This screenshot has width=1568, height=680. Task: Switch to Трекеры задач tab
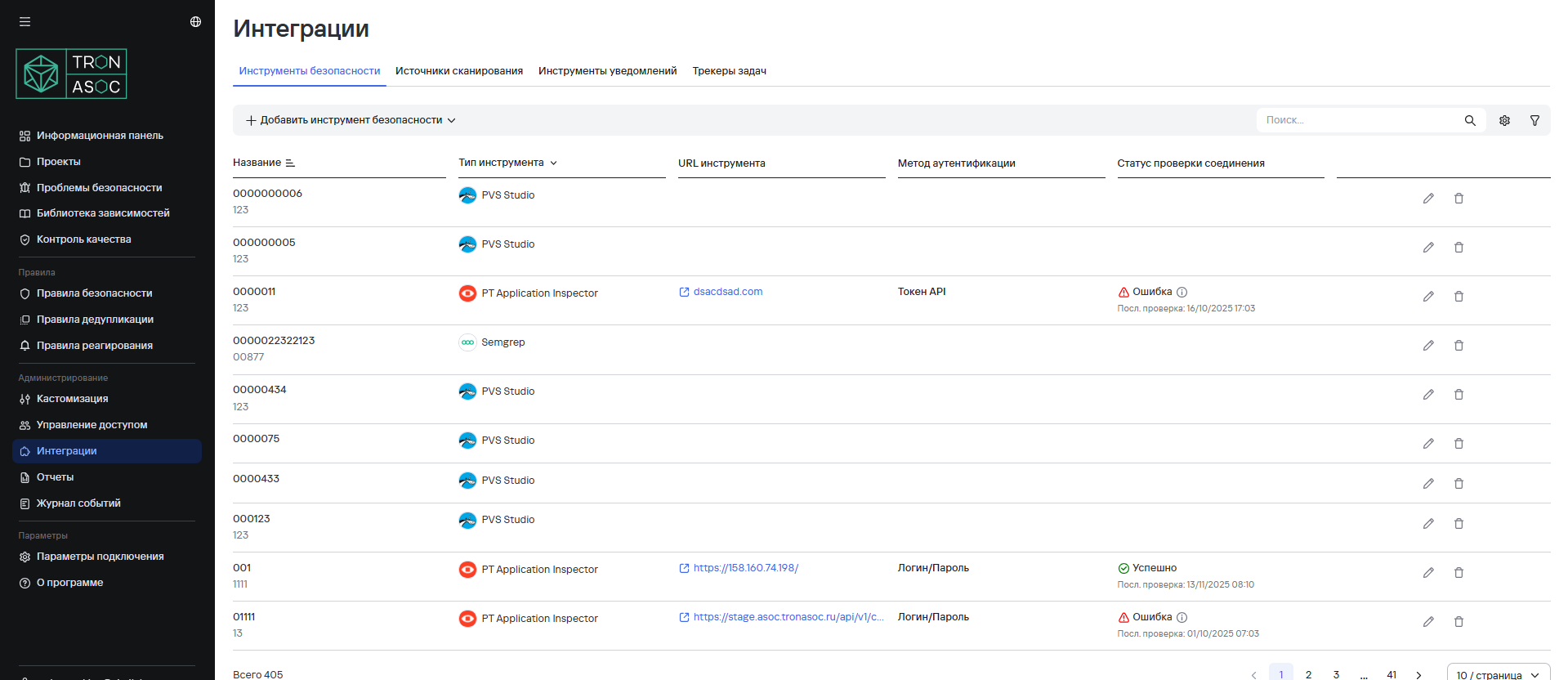(x=730, y=71)
